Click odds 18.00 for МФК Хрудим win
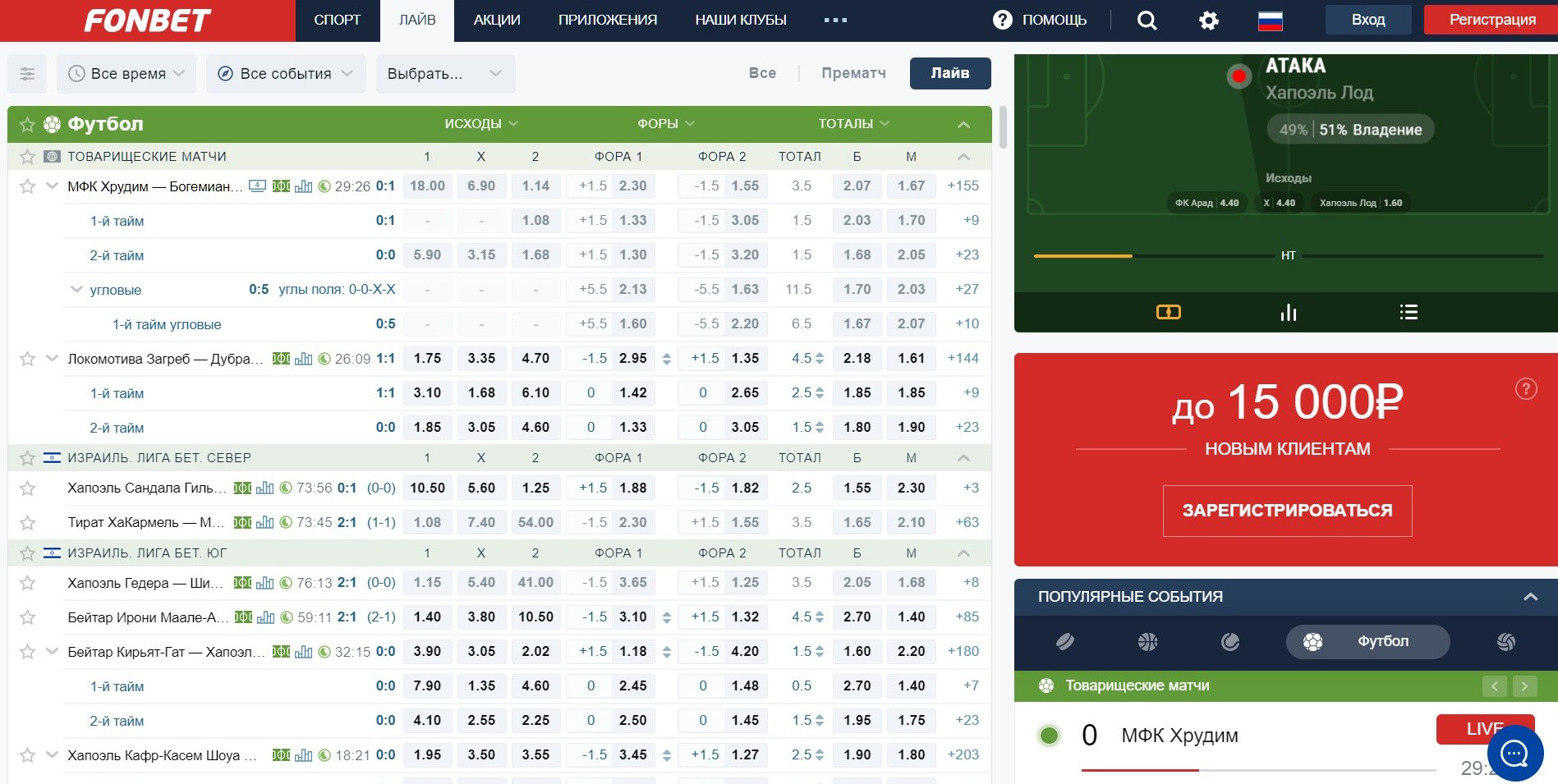 click(x=427, y=186)
